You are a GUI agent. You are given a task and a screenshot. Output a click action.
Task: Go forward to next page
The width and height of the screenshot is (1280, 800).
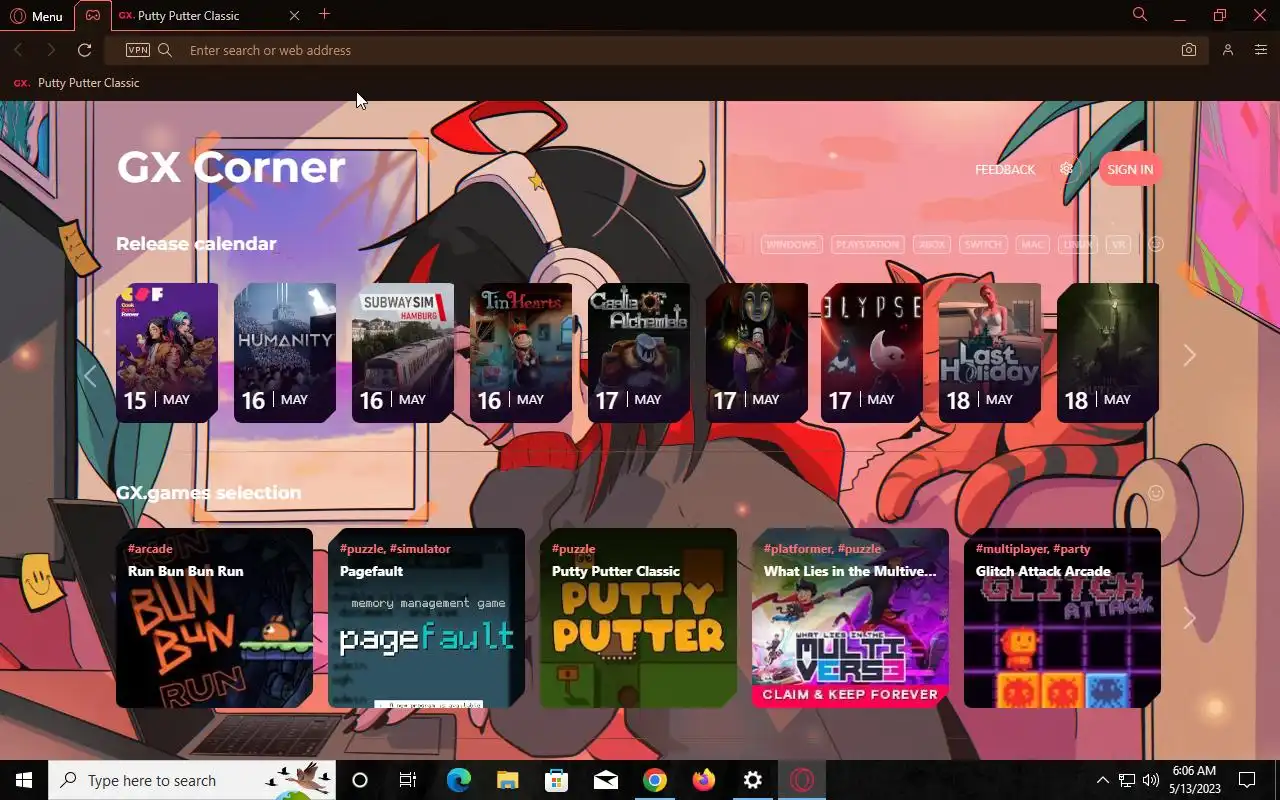click(51, 50)
